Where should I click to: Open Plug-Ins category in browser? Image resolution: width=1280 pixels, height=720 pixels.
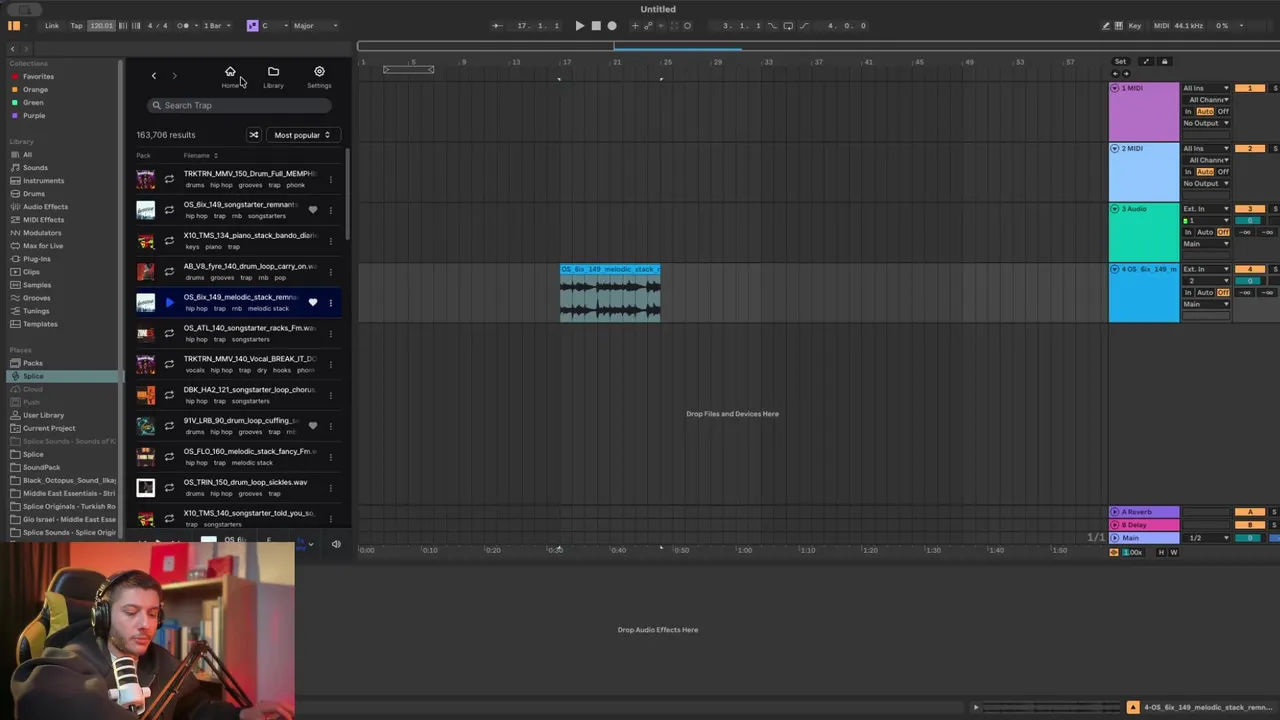[36, 259]
